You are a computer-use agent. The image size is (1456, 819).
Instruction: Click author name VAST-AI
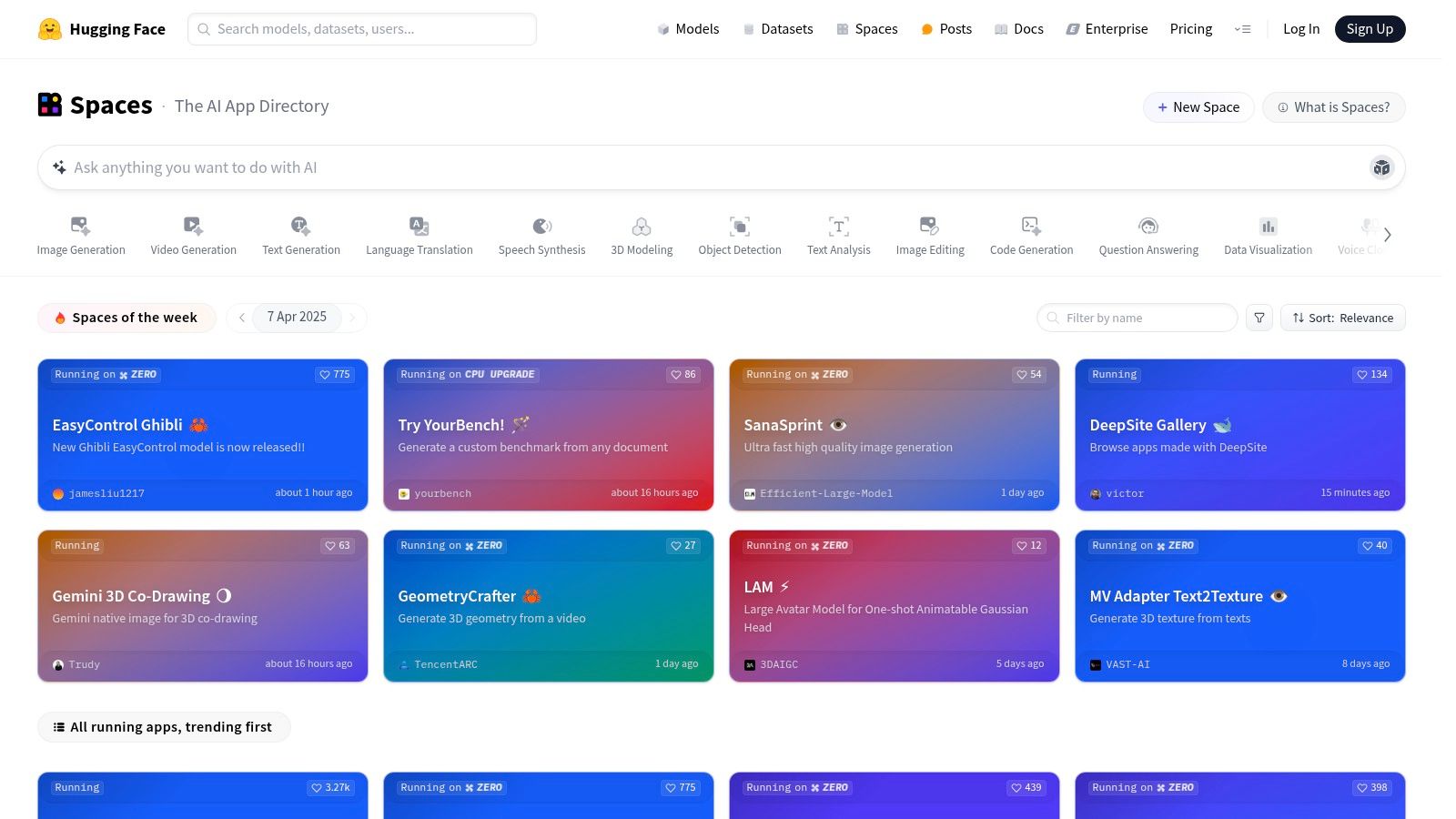click(1127, 664)
